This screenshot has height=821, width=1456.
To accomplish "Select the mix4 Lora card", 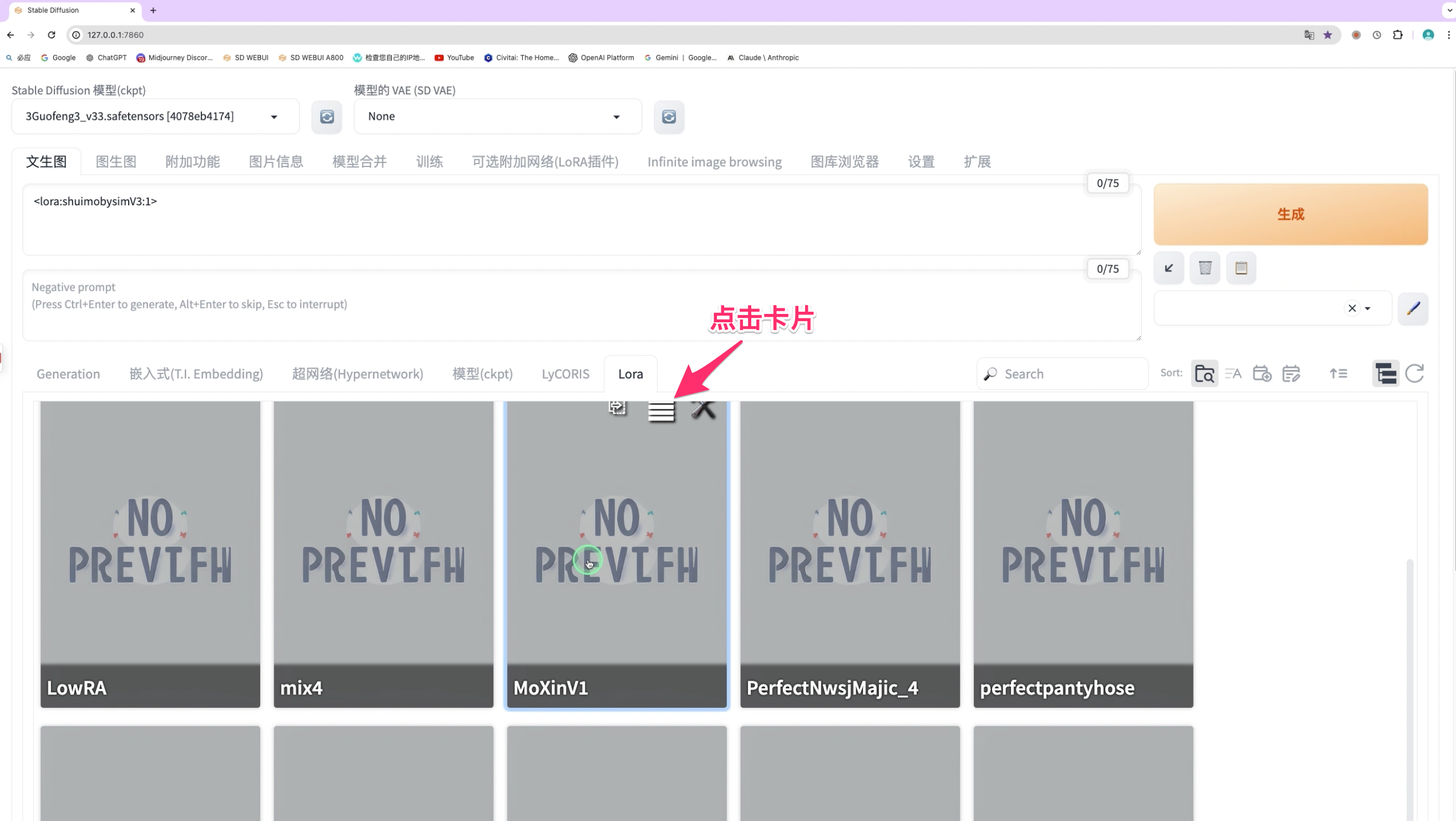I will click(384, 554).
